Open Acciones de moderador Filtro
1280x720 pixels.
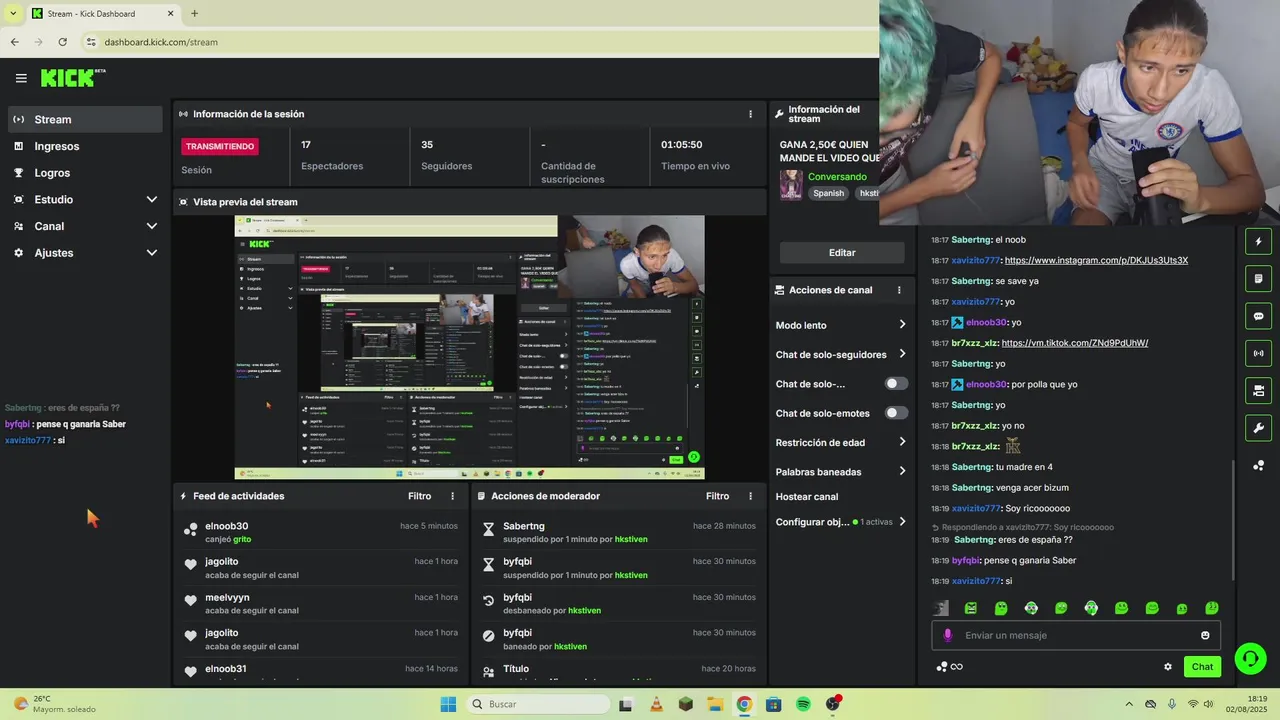coord(717,496)
